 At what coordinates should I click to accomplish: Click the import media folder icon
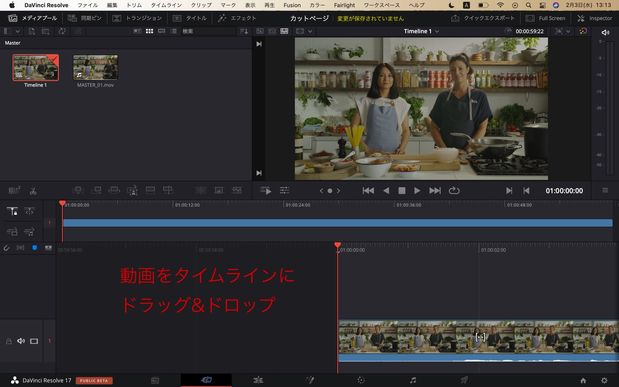[46, 31]
